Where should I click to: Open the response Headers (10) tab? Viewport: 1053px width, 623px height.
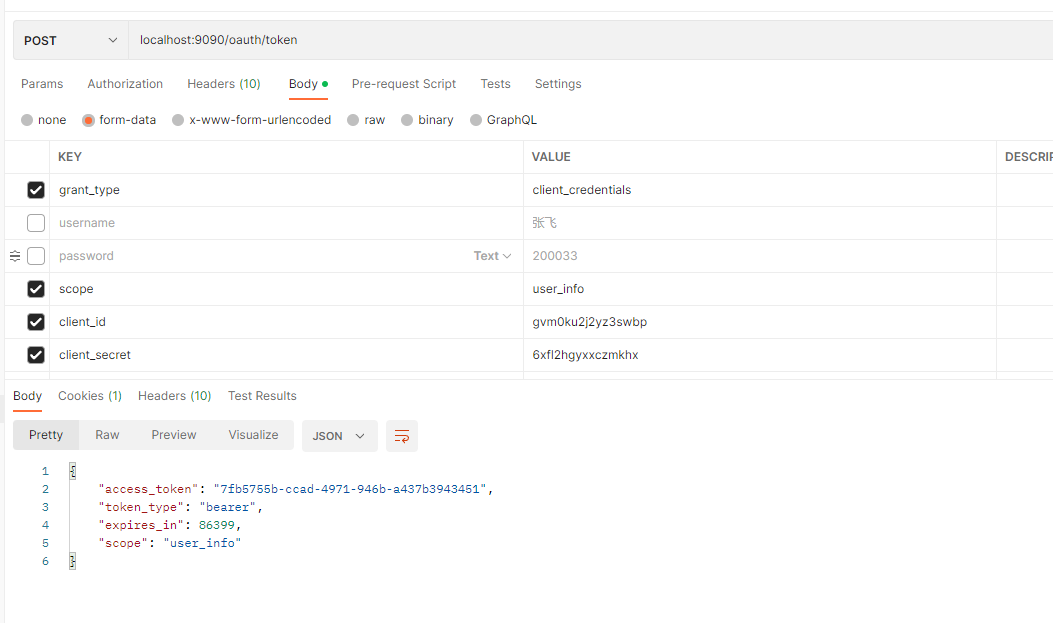click(175, 396)
